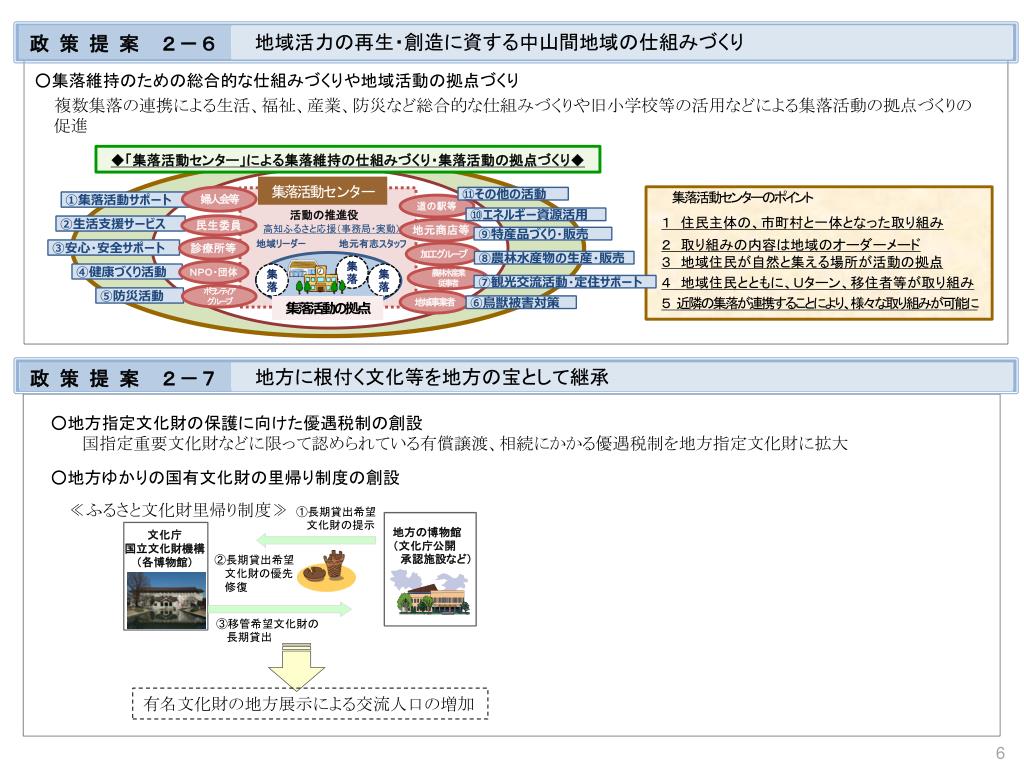
Task: Click the page number 6
Action: [x=999, y=752]
